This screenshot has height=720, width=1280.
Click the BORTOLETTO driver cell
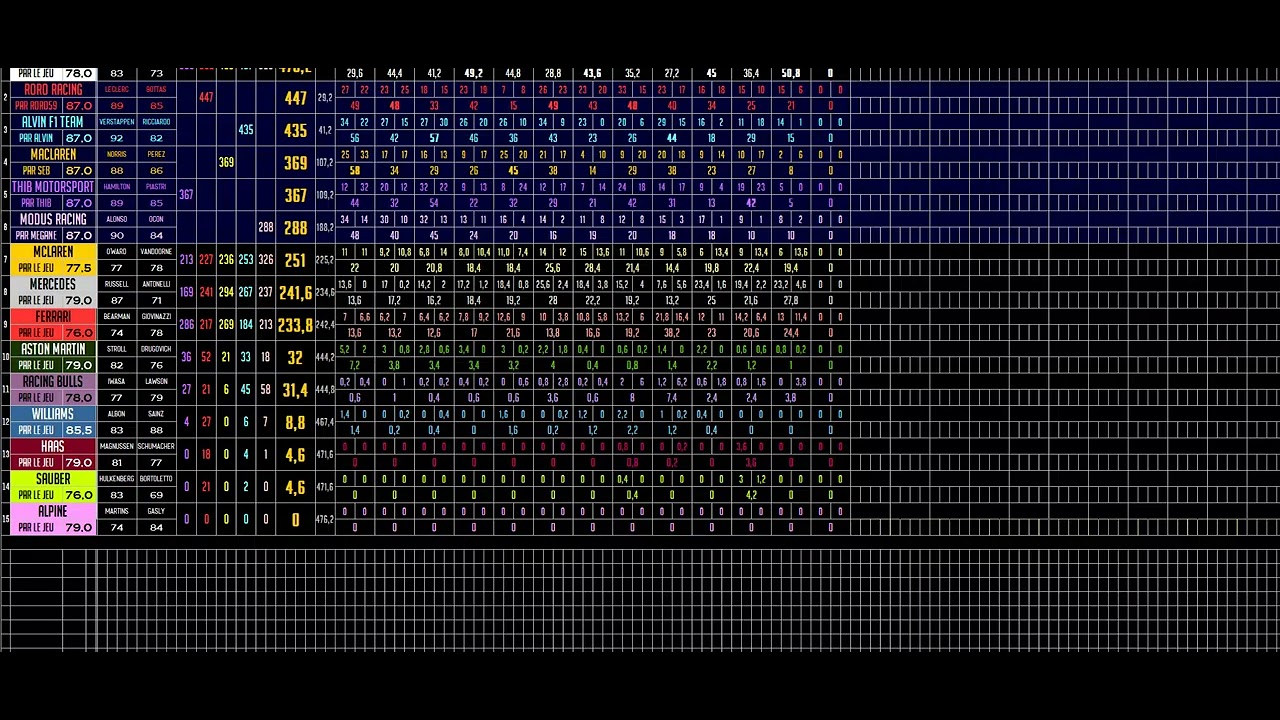pos(156,479)
